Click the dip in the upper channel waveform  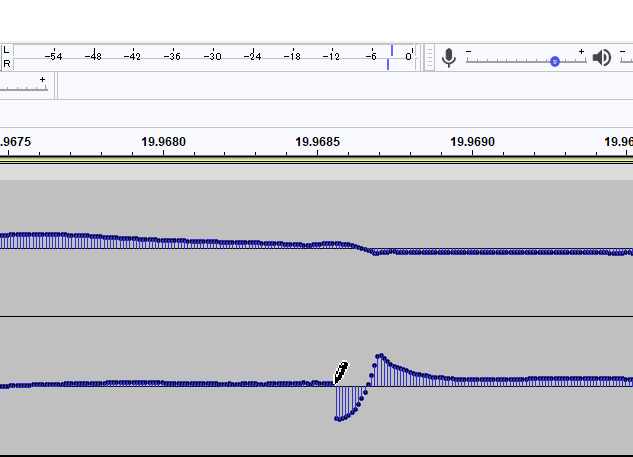376,253
